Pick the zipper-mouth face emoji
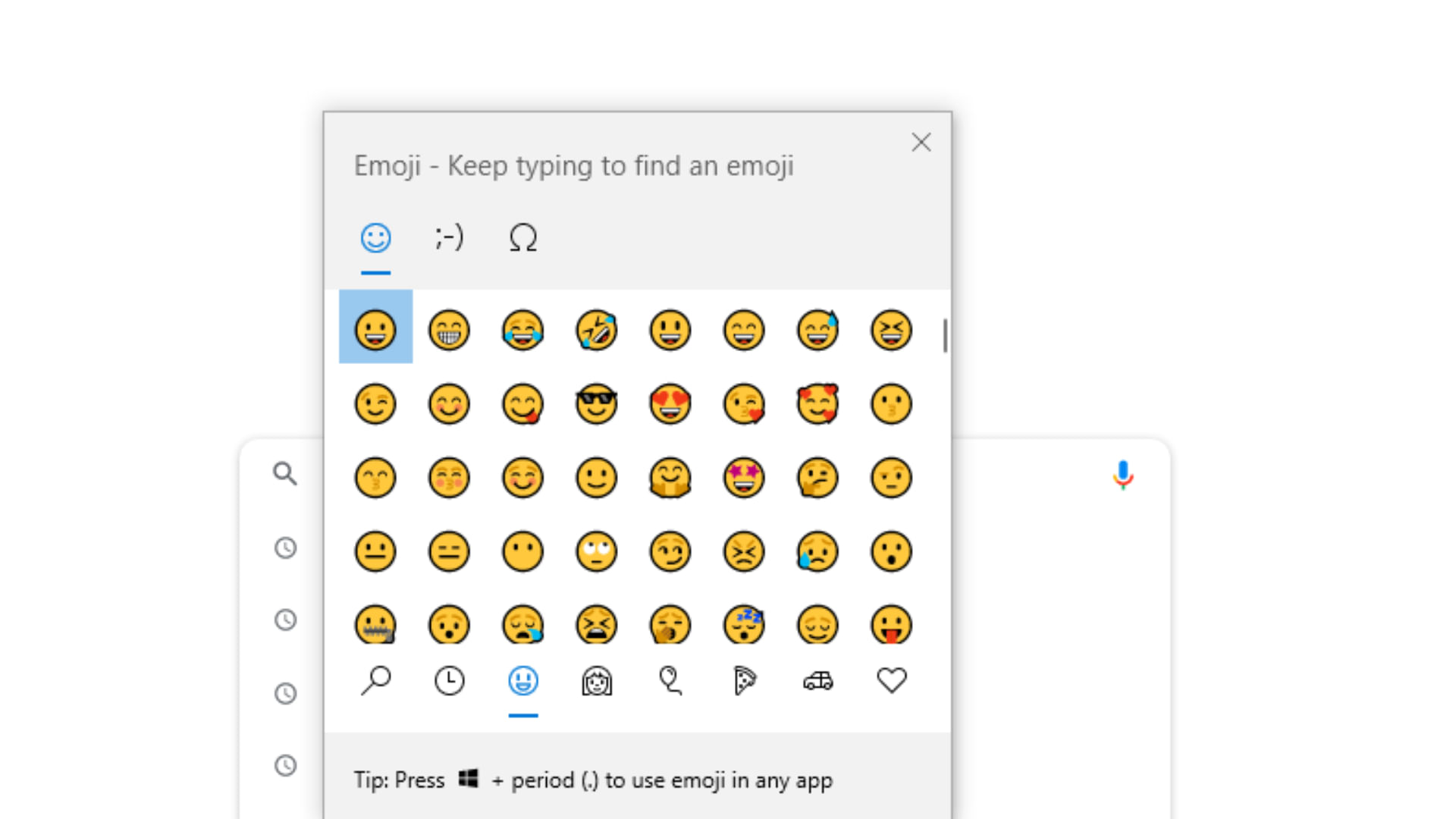Image resolution: width=1456 pixels, height=819 pixels. (x=375, y=625)
